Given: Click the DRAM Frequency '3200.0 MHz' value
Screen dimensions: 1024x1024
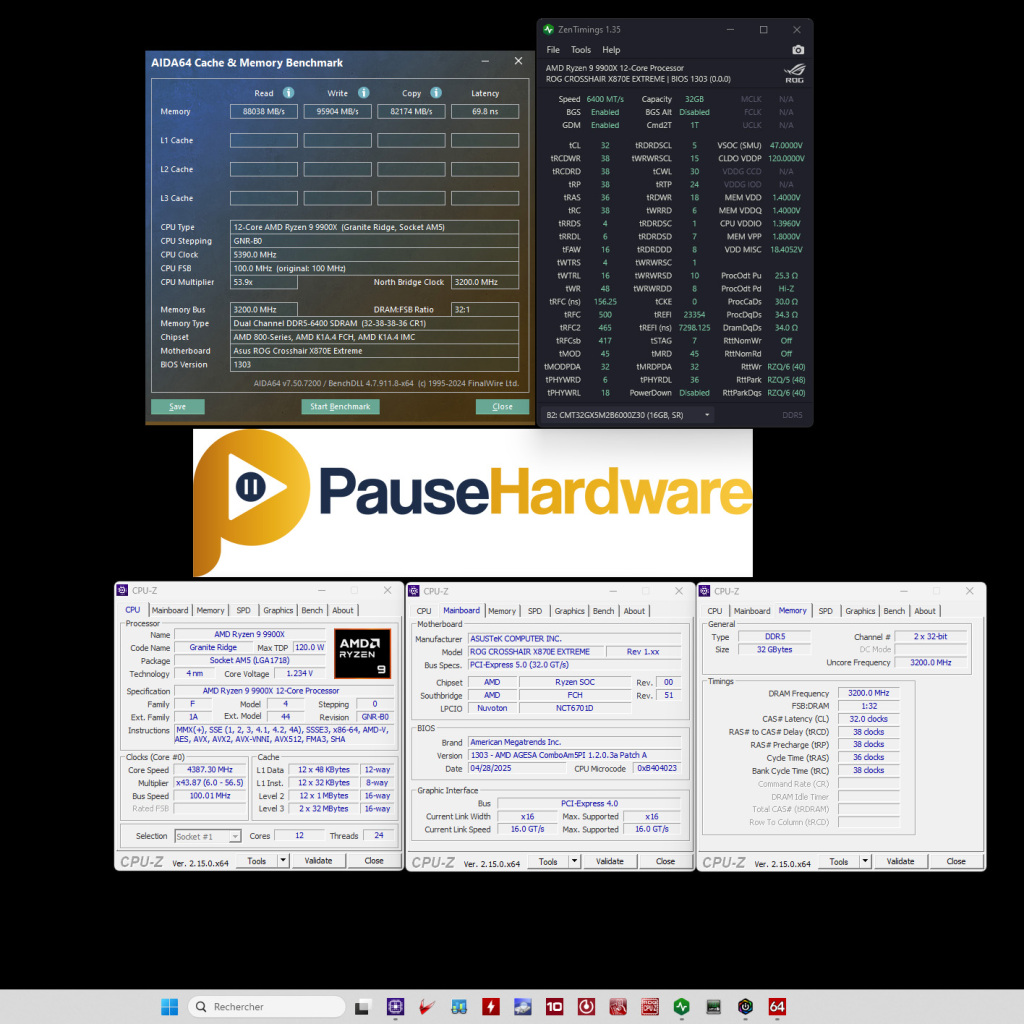Looking at the screenshot, I should pos(868,693).
